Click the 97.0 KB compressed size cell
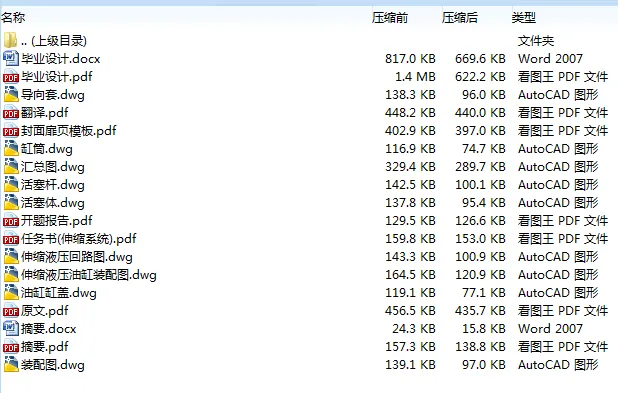Screen dimensions: 618x393 pos(484,365)
